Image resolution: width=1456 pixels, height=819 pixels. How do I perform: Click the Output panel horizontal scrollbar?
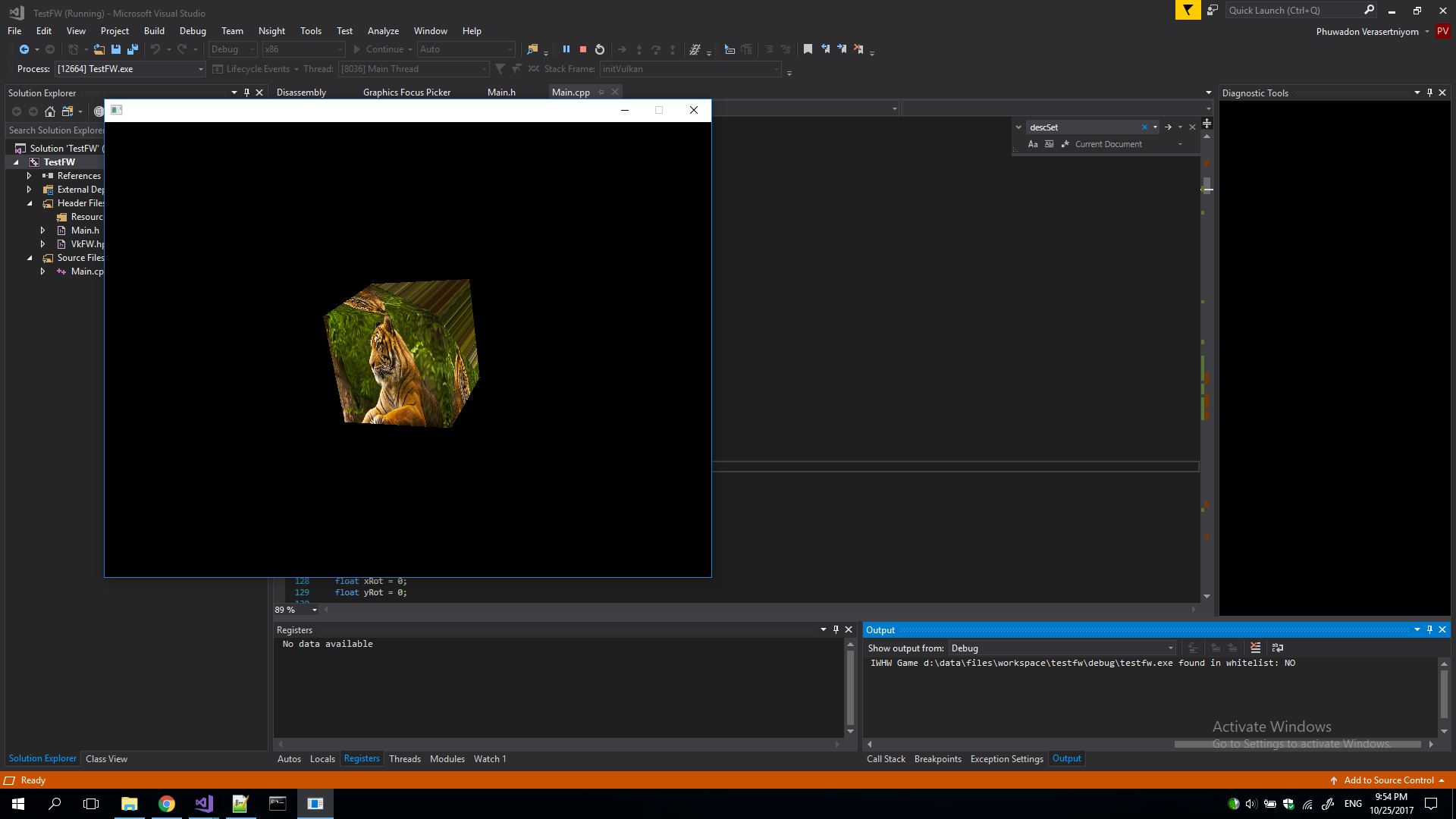click(x=1297, y=745)
